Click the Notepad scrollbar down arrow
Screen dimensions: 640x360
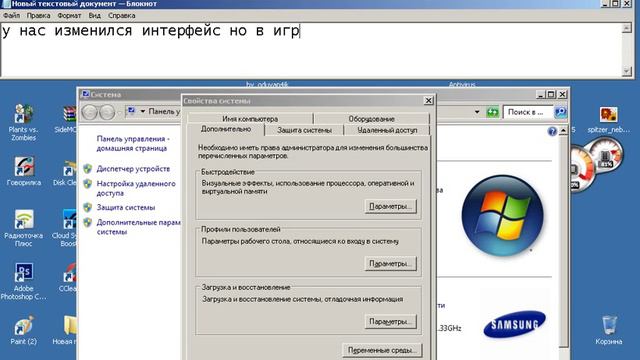pos(627,71)
